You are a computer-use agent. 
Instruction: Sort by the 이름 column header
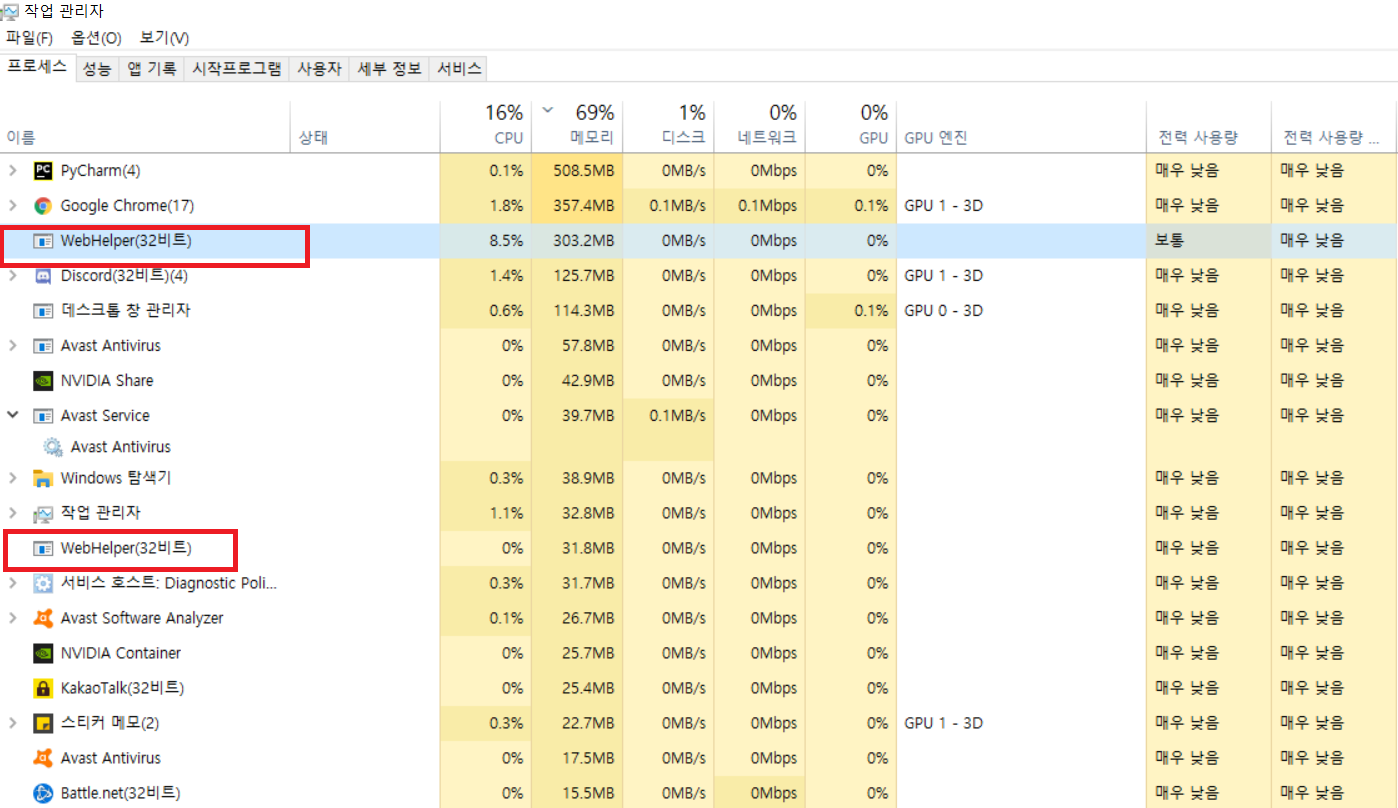click(x=145, y=127)
